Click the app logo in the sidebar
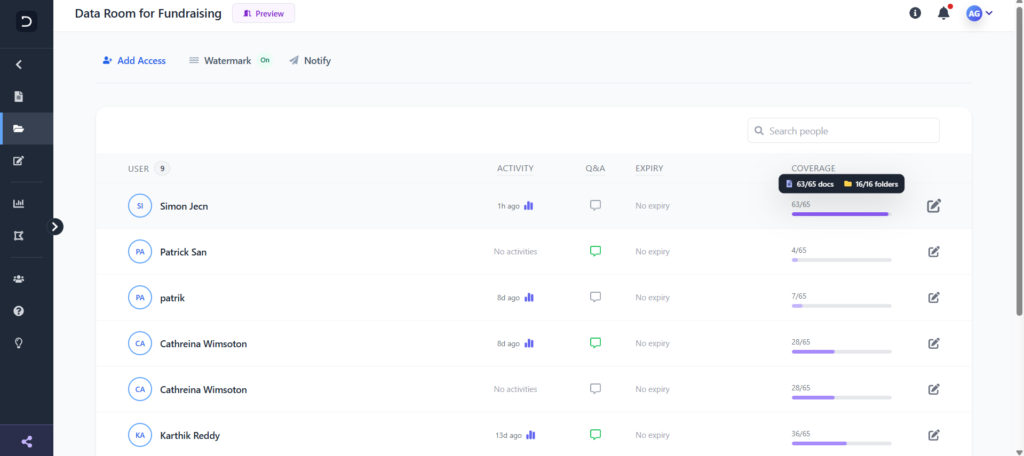 pos(26,22)
